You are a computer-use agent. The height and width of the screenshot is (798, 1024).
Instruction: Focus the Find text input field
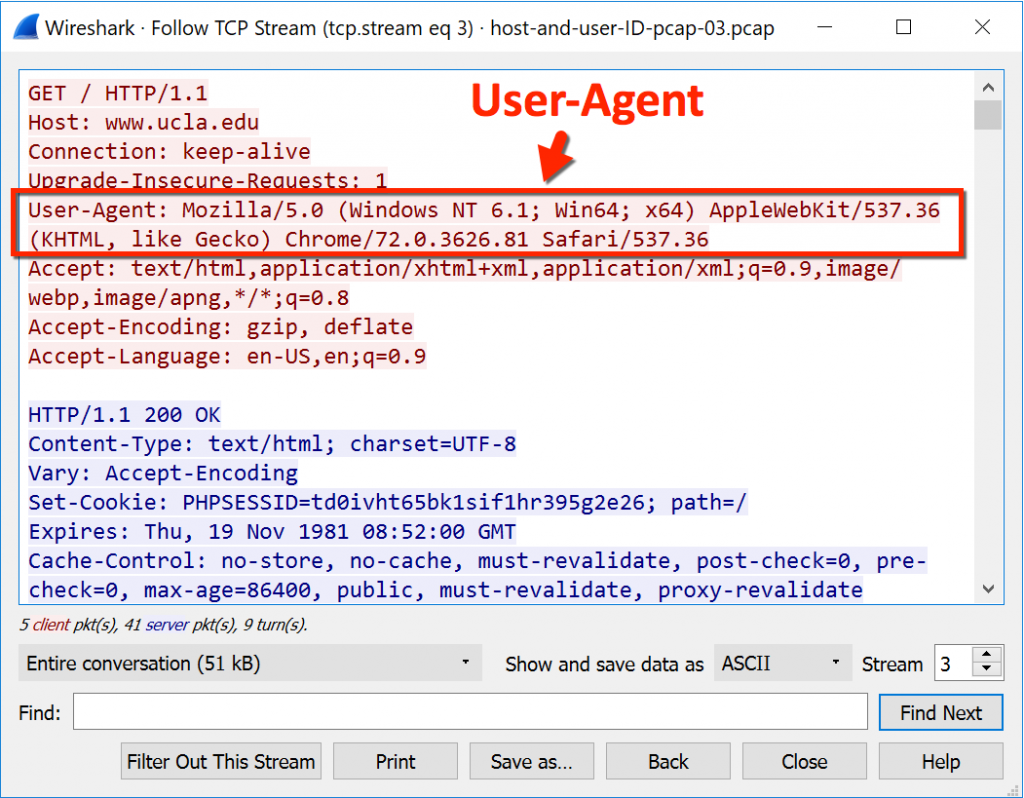tap(470, 713)
